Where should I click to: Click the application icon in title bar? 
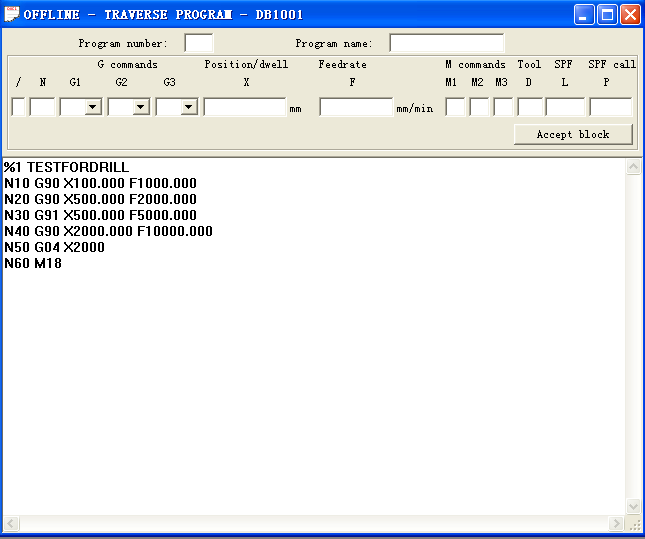coord(13,15)
